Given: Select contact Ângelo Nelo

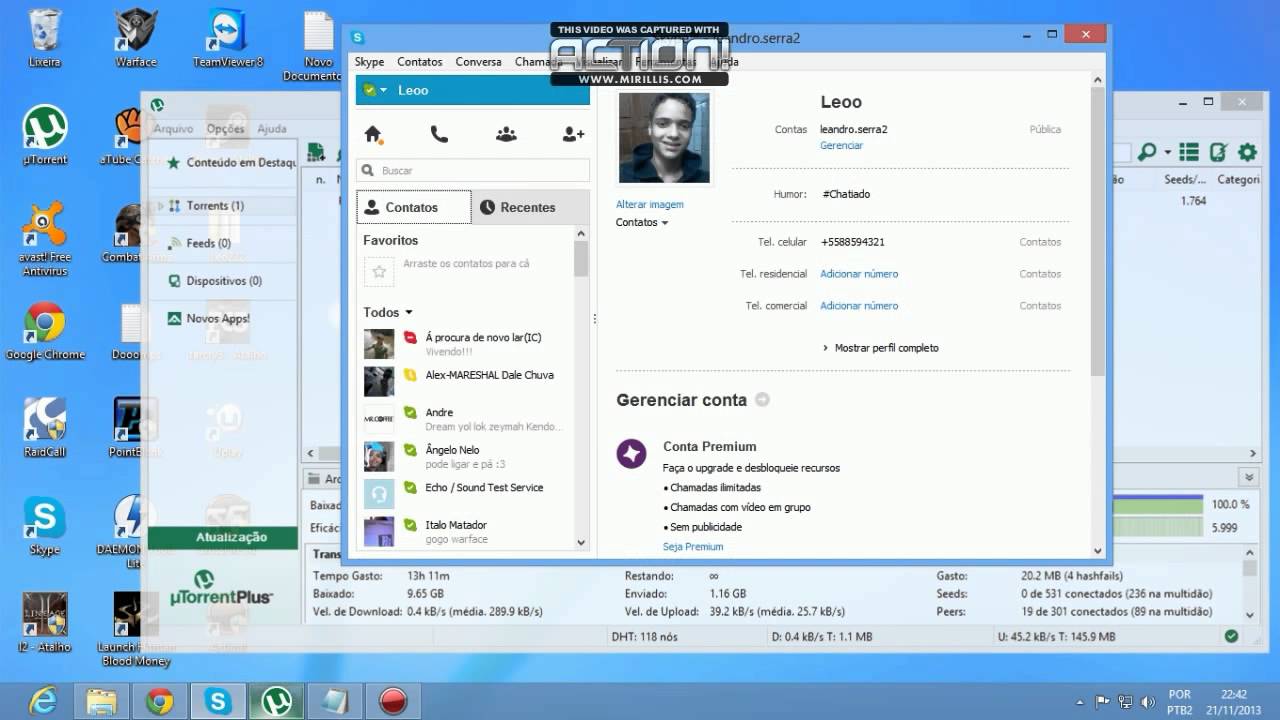Looking at the screenshot, I should [x=468, y=457].
